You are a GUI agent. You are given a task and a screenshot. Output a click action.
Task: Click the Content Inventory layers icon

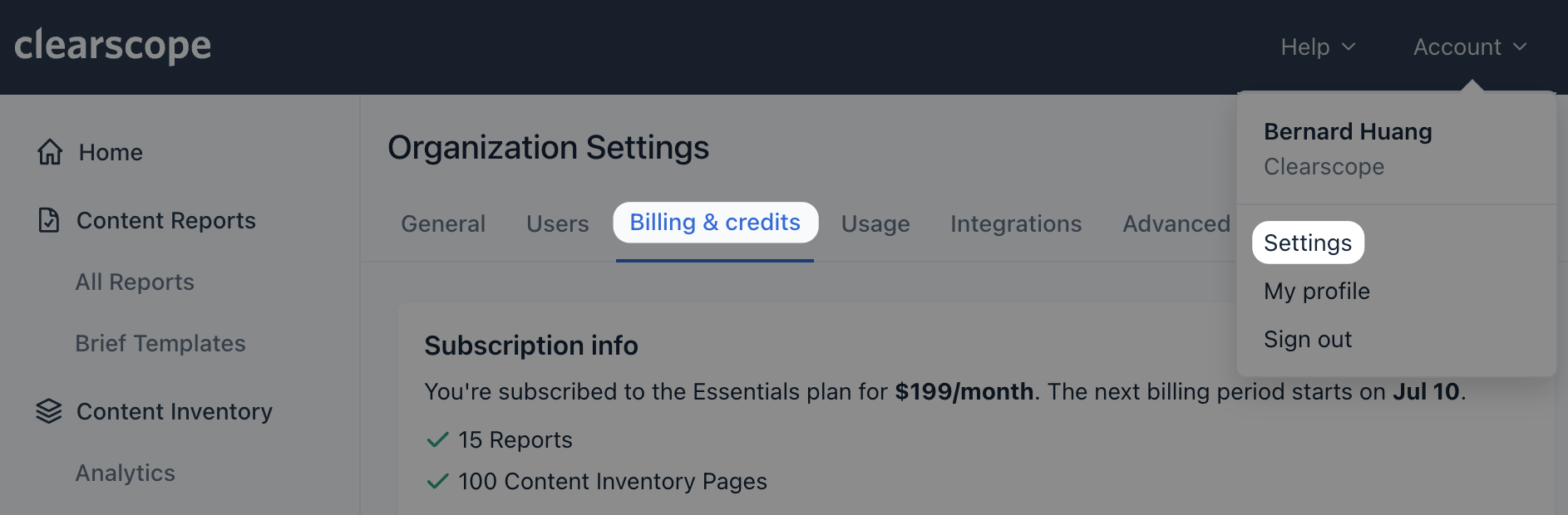tap(49, 411)
